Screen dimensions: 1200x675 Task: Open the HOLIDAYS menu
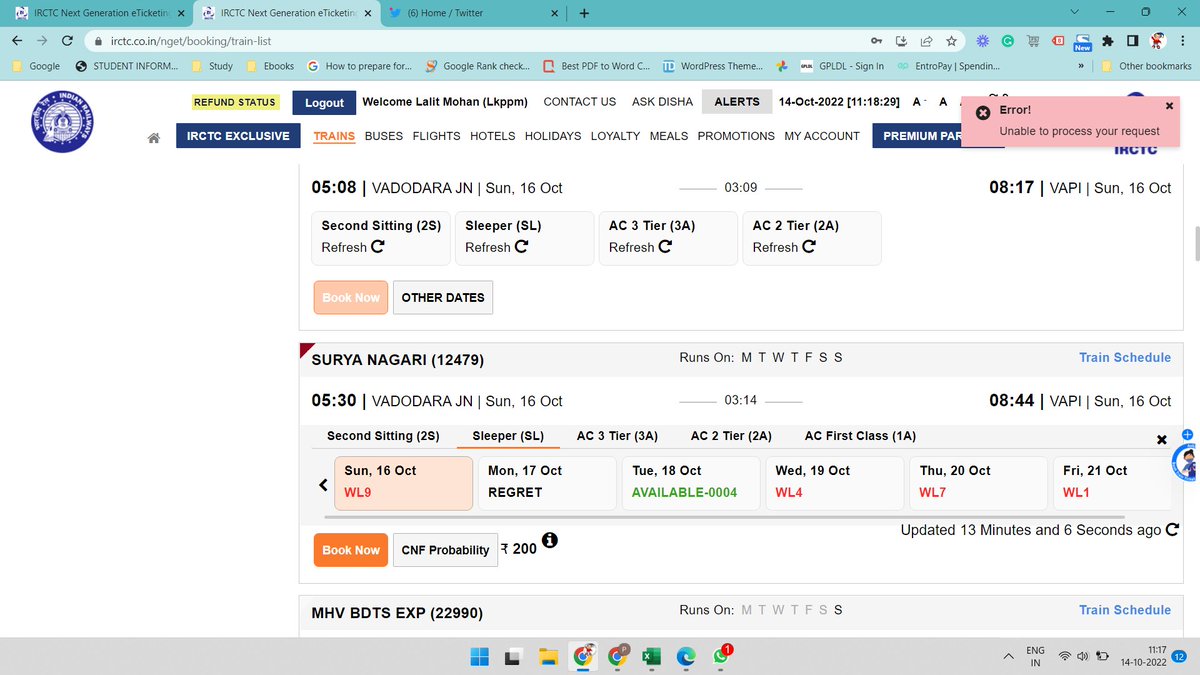tap(553, 136)
